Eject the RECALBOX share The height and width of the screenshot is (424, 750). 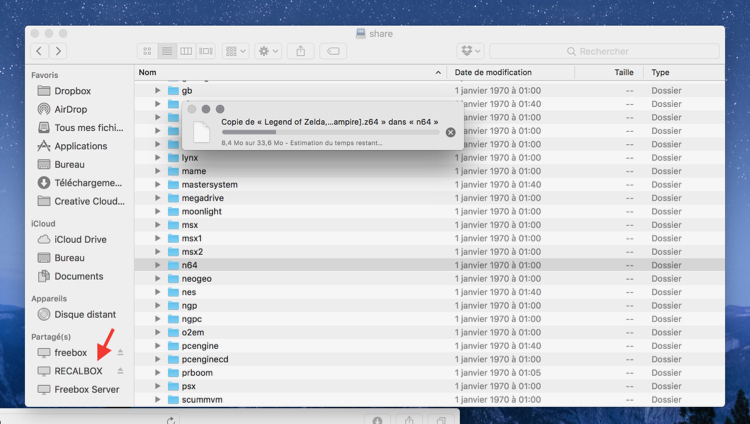point(121,370)
